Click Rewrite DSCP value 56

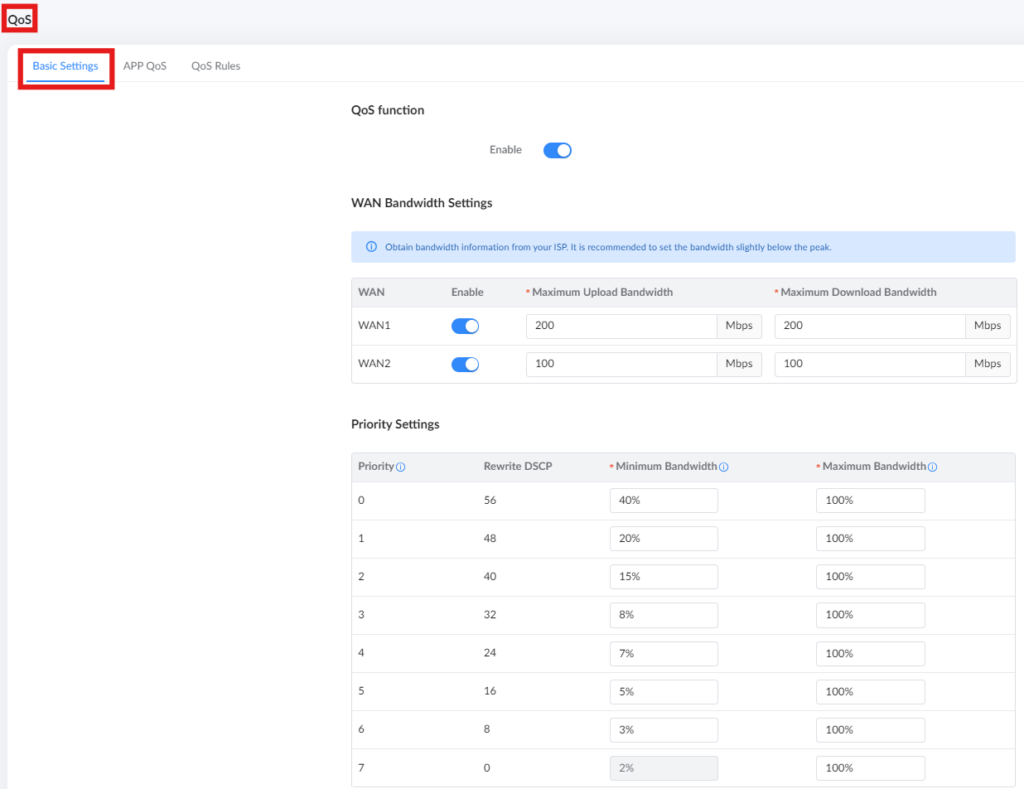490,500
